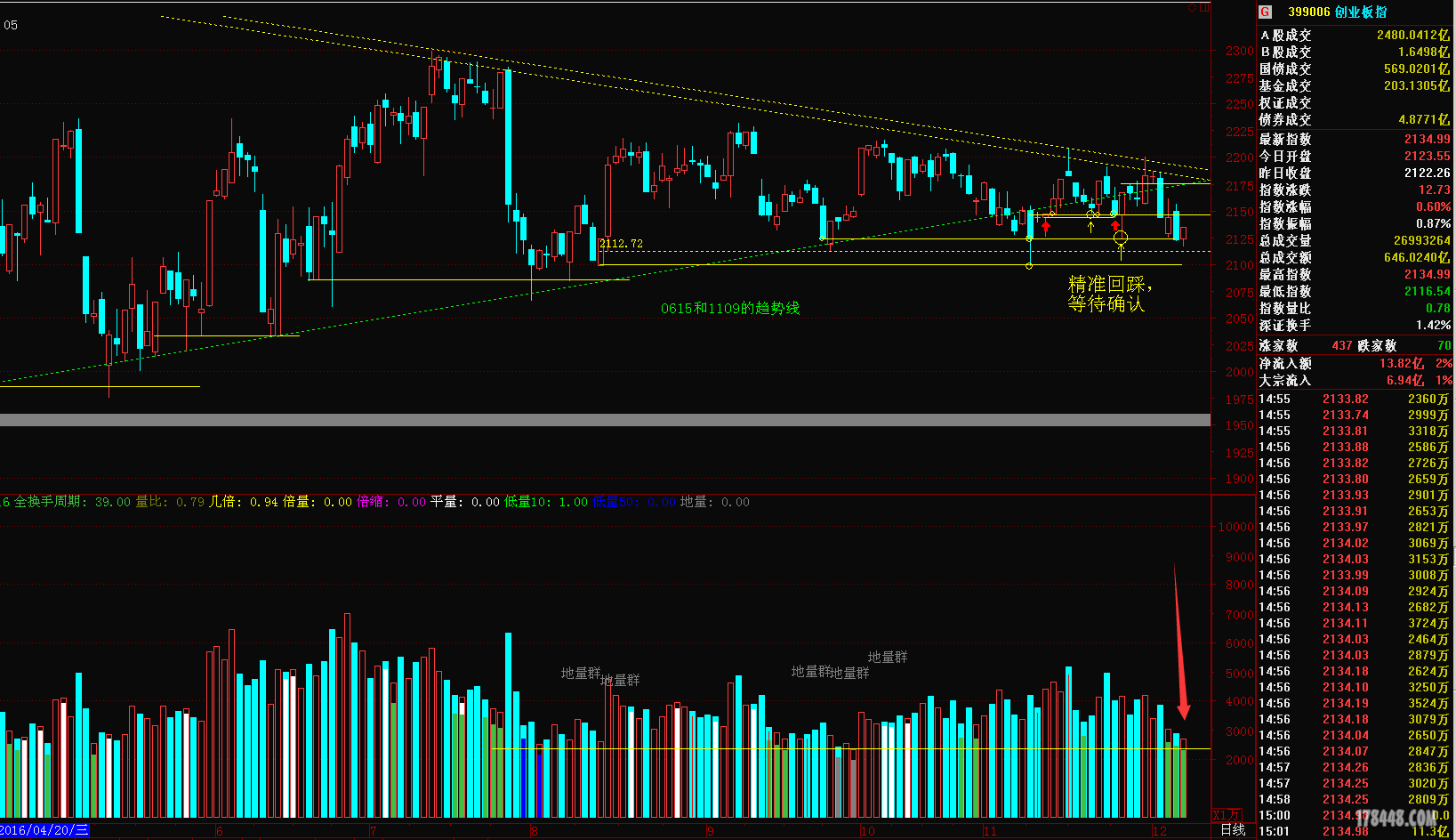Select the 大宗流入 row showing 6.94亿
1456x840 pixels.
[1355, 380]
